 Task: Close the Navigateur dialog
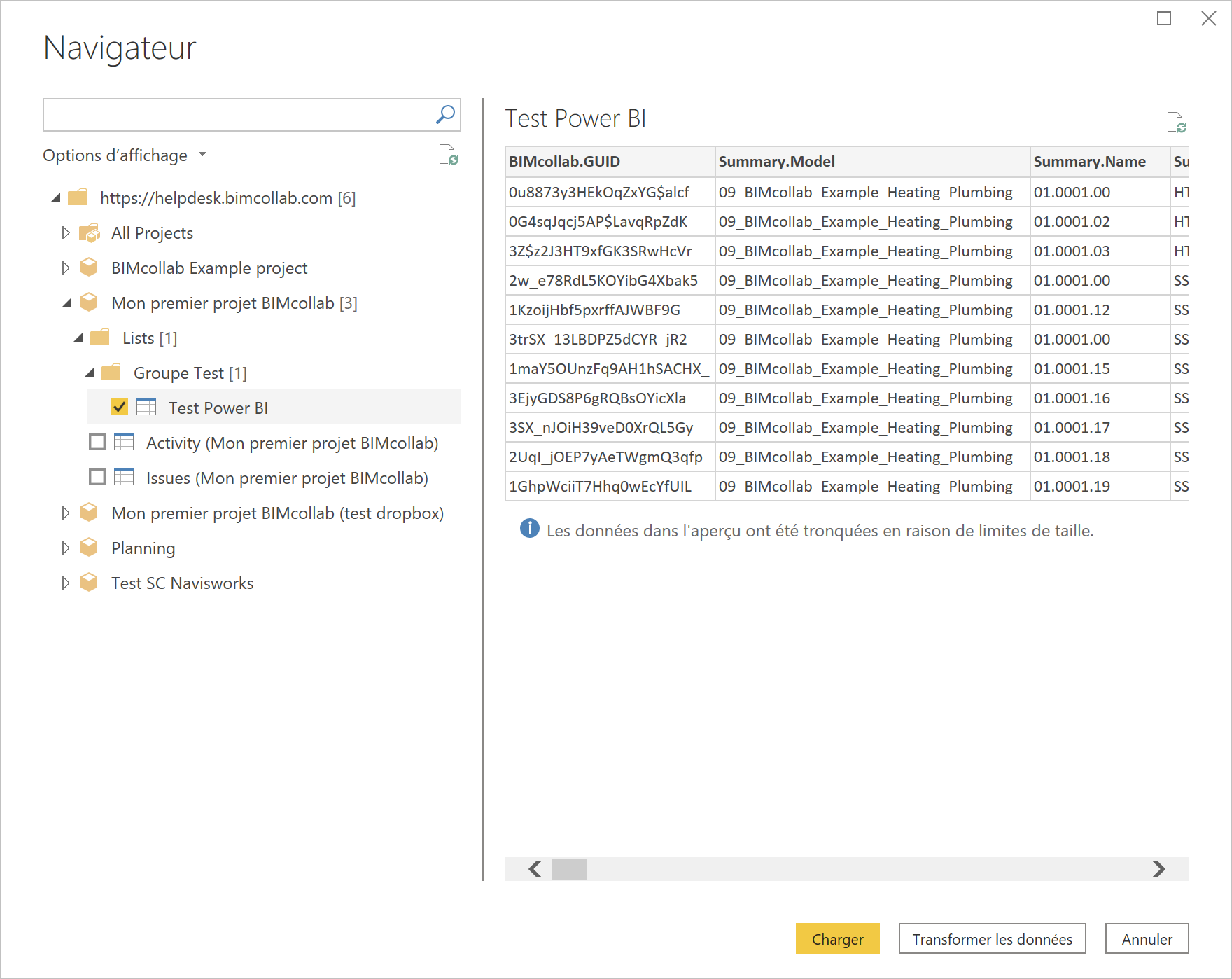pyautogui.click(x=1209, y=18)
